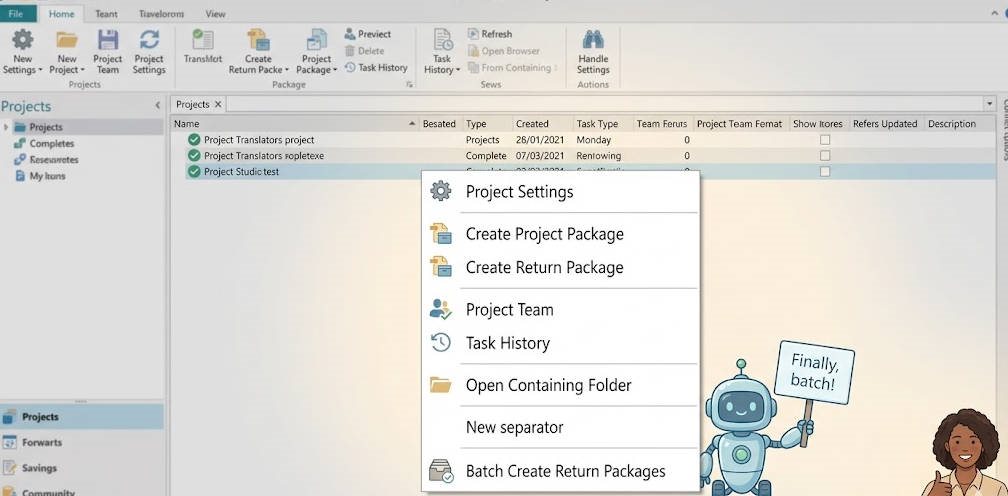Image resolution: width=1008 pixels, height=496 pixels.
Task: Click the icon next to Create Return Package
Action: pyautogui.click(x=440, y=267)
